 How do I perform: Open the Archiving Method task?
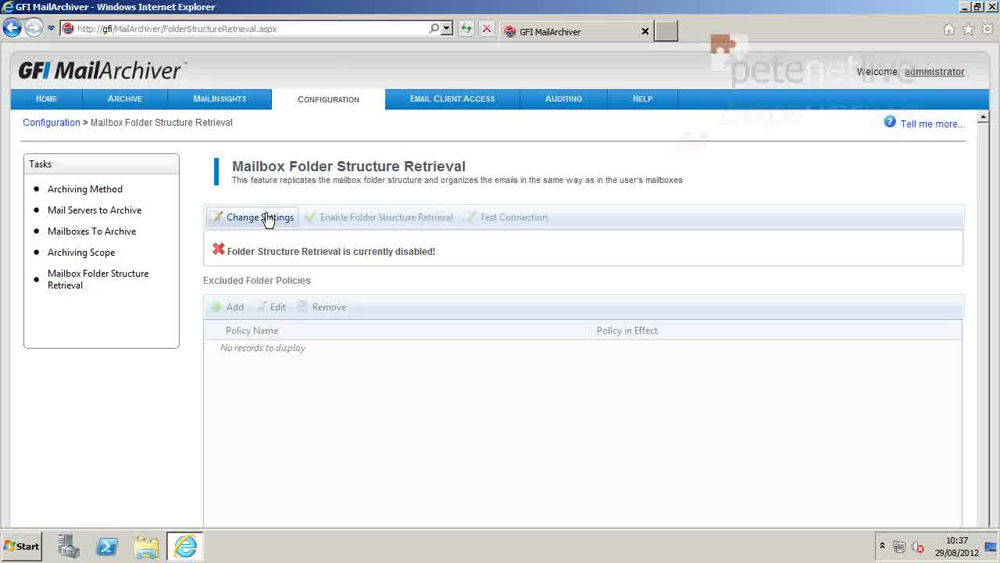(x=85, y=189)
